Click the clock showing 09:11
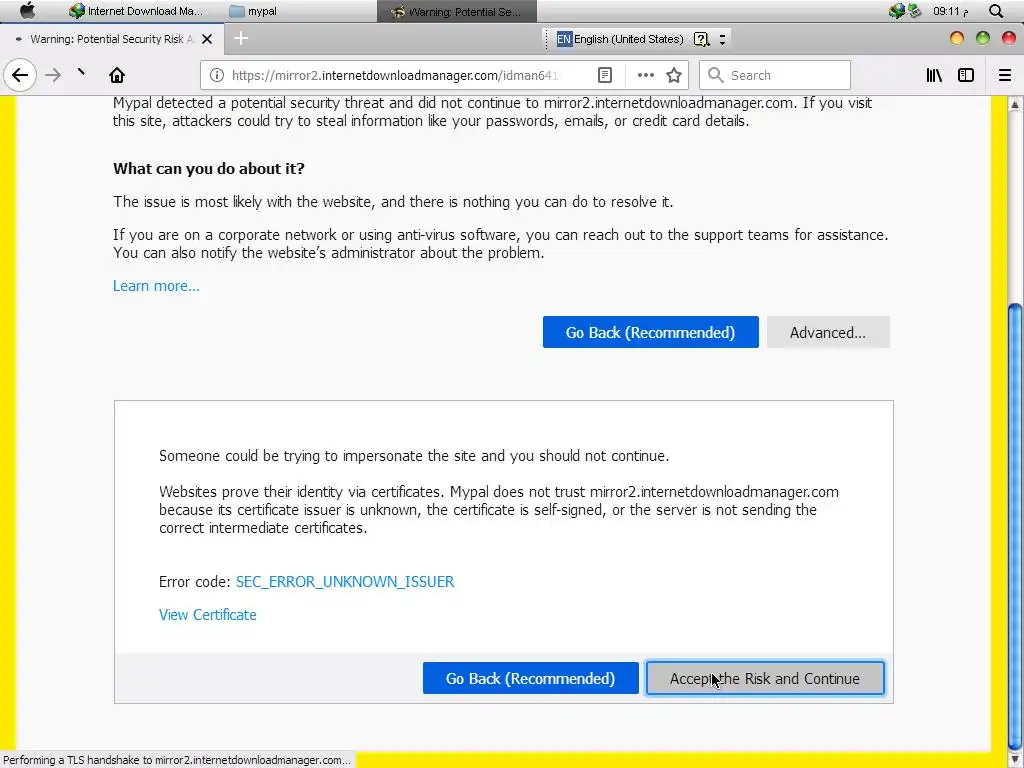Viewport: 1024px width, 768px height. [x=950, y=11]
